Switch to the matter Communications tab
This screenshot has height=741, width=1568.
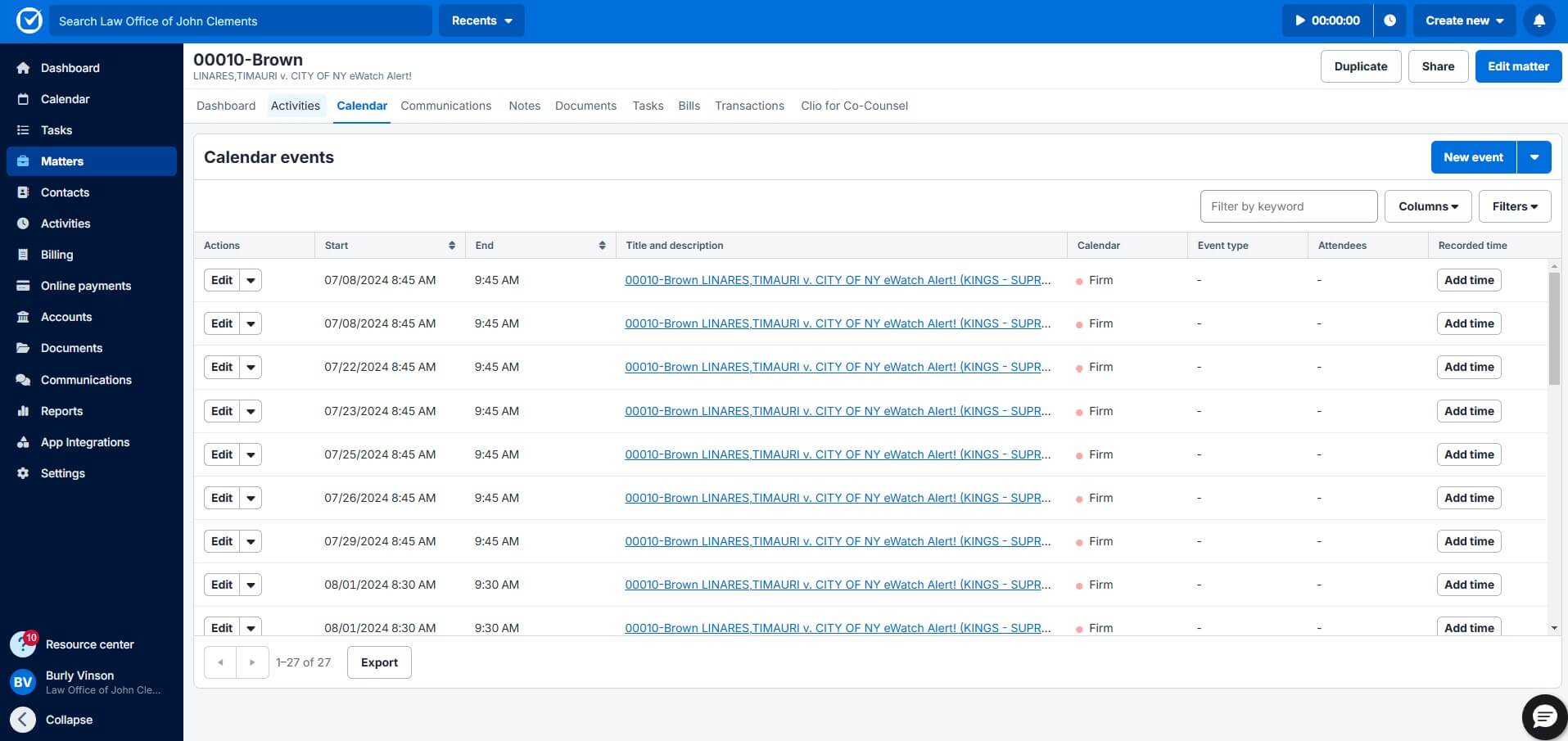(x=446, y=106)
